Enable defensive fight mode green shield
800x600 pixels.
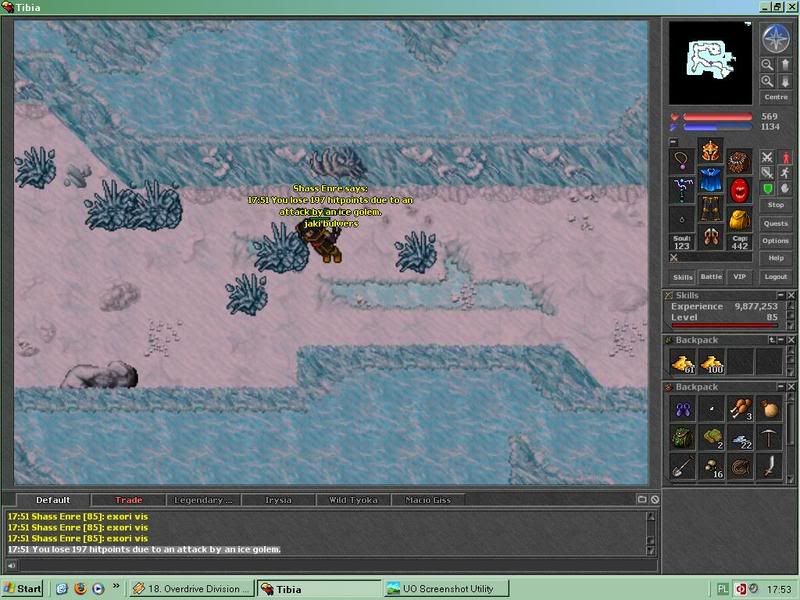click(x=767, y=189)
